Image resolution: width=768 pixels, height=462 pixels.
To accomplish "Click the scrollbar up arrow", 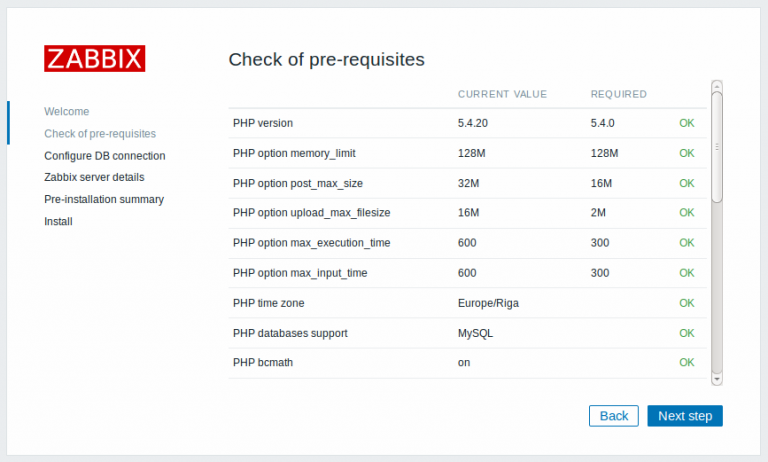I will pyautogui.click(x=717, y=86).
